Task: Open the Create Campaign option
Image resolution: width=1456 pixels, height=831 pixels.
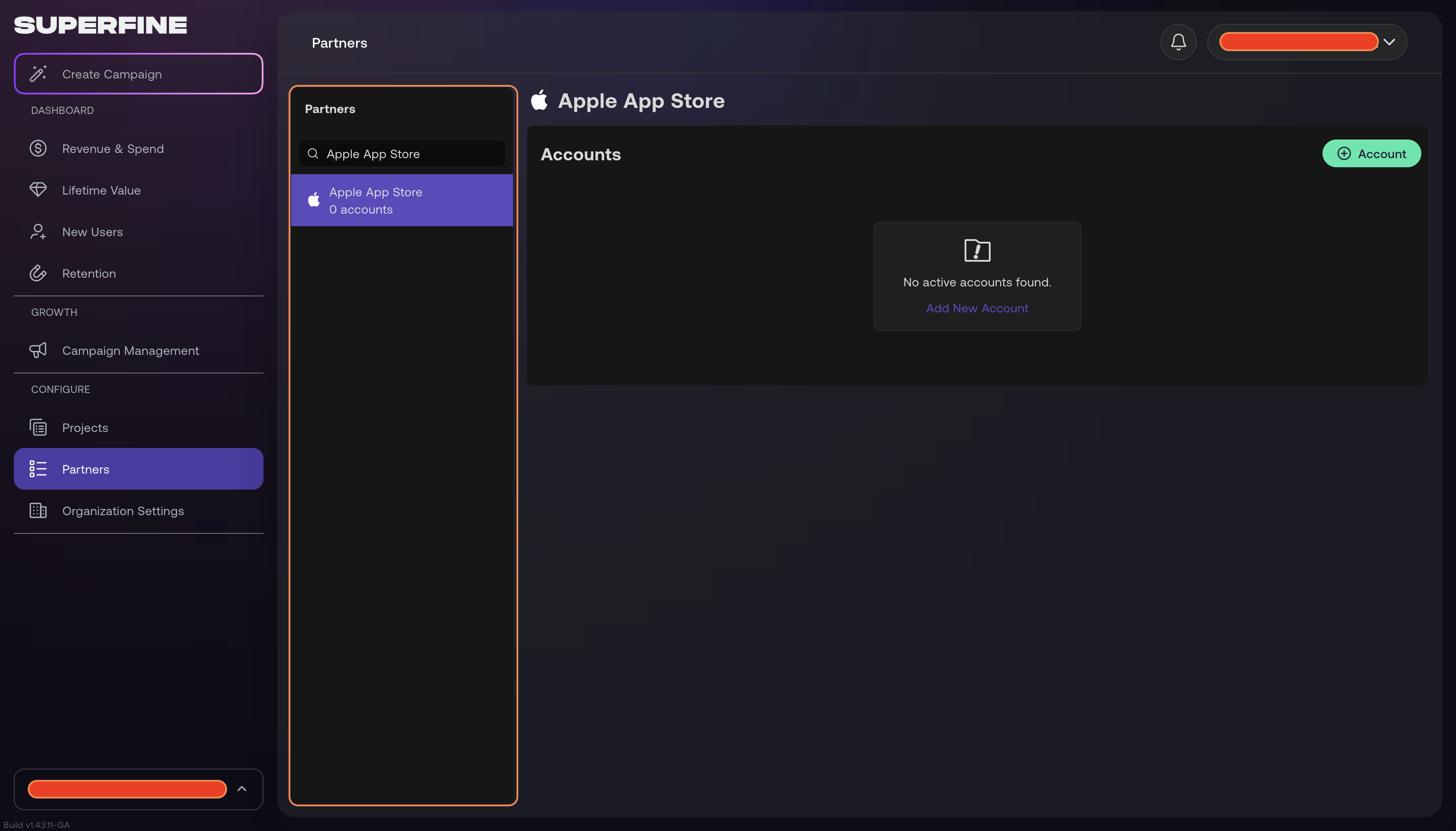Action: point(139,74)
